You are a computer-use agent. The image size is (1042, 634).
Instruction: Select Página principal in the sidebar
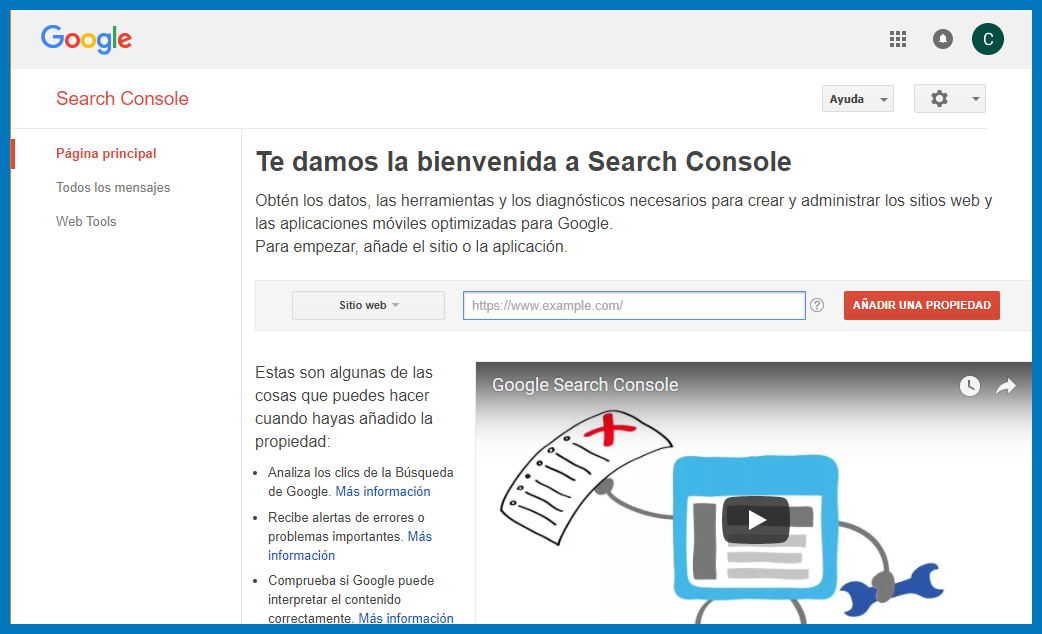point(106,154)
